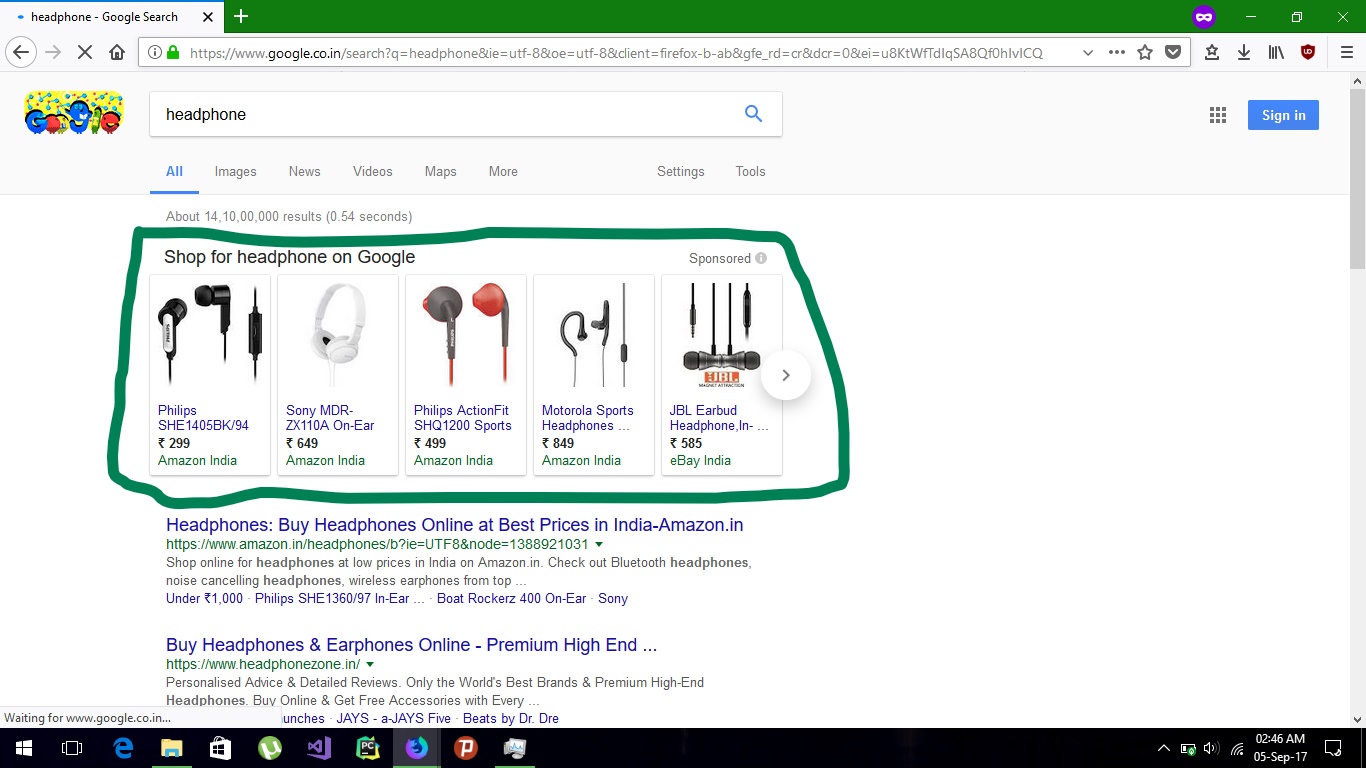Click the ₹ 849 Motorola price
This screenshot has width=1366, height=768.
point(558,443)
